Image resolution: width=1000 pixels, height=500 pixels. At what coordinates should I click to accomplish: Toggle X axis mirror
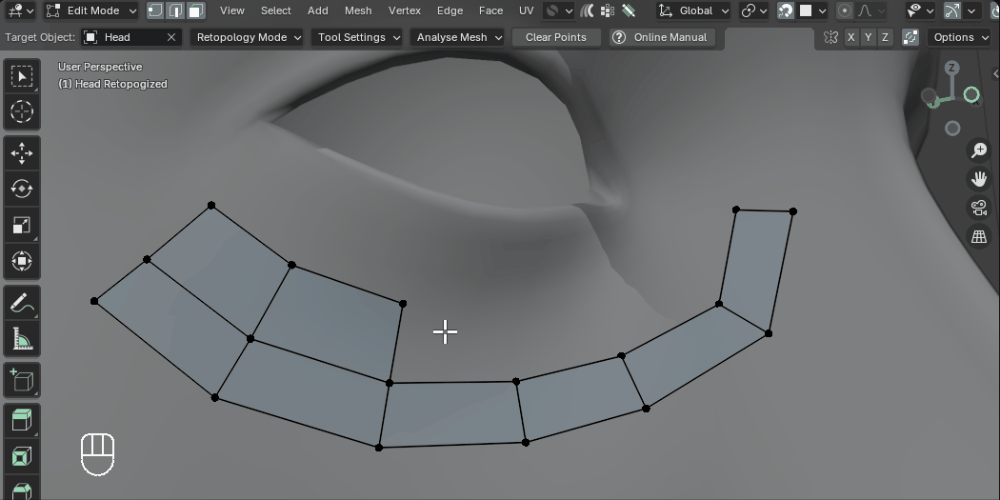(x=851, y=37)
